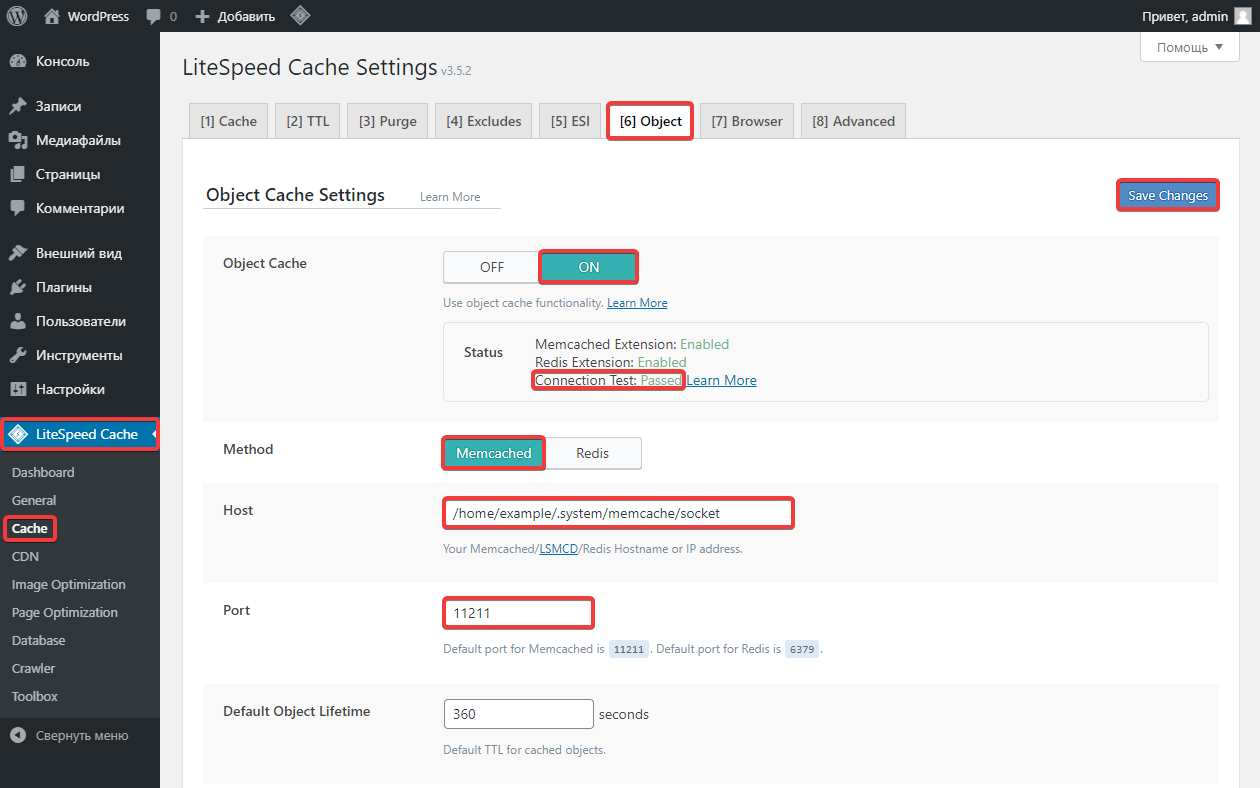1260x788 pixels.
Task: Open the Страницы pages icon menu
Action: (18, 174)
